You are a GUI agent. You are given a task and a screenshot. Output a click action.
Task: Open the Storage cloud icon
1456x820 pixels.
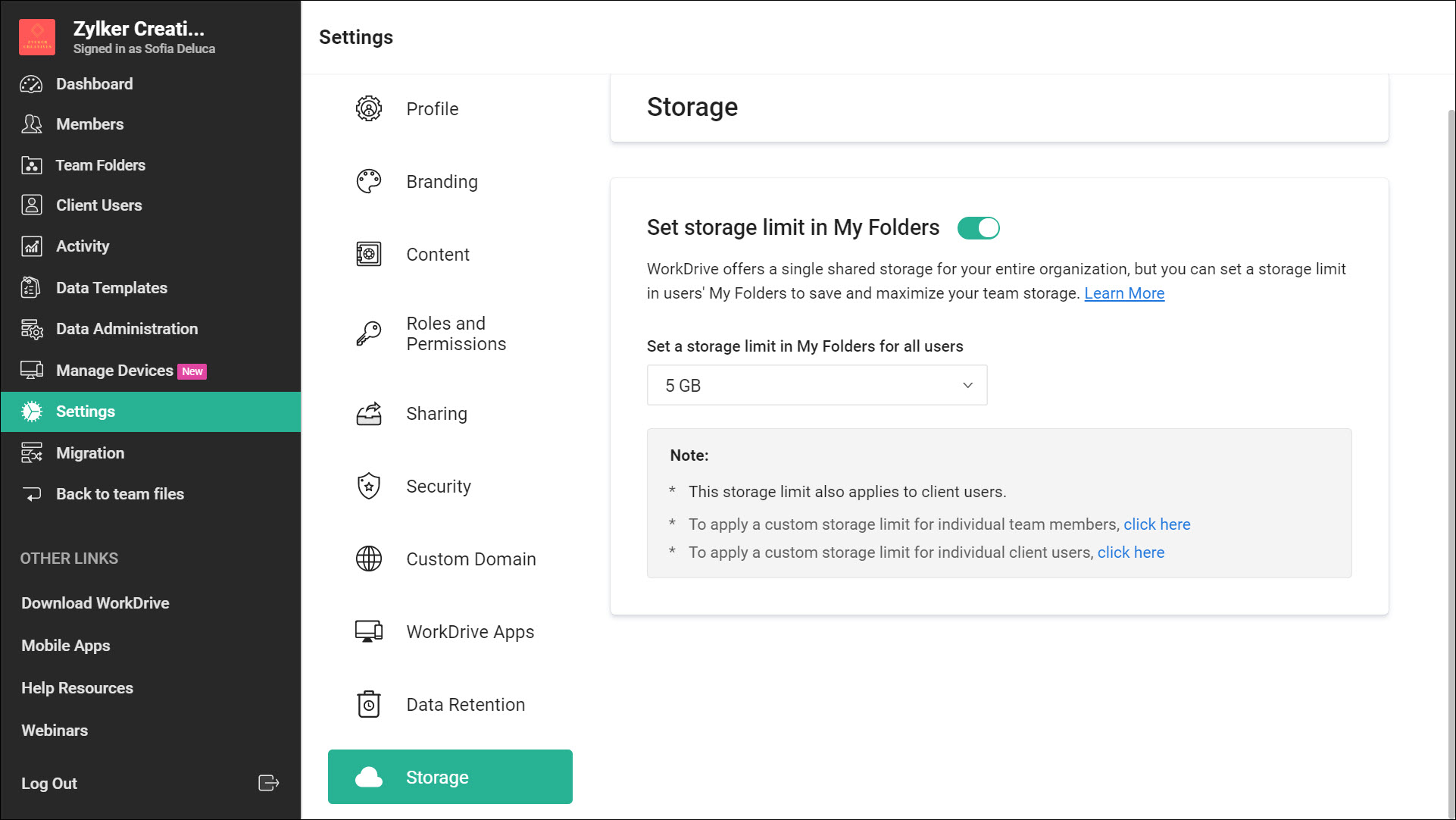click(368, 777)
